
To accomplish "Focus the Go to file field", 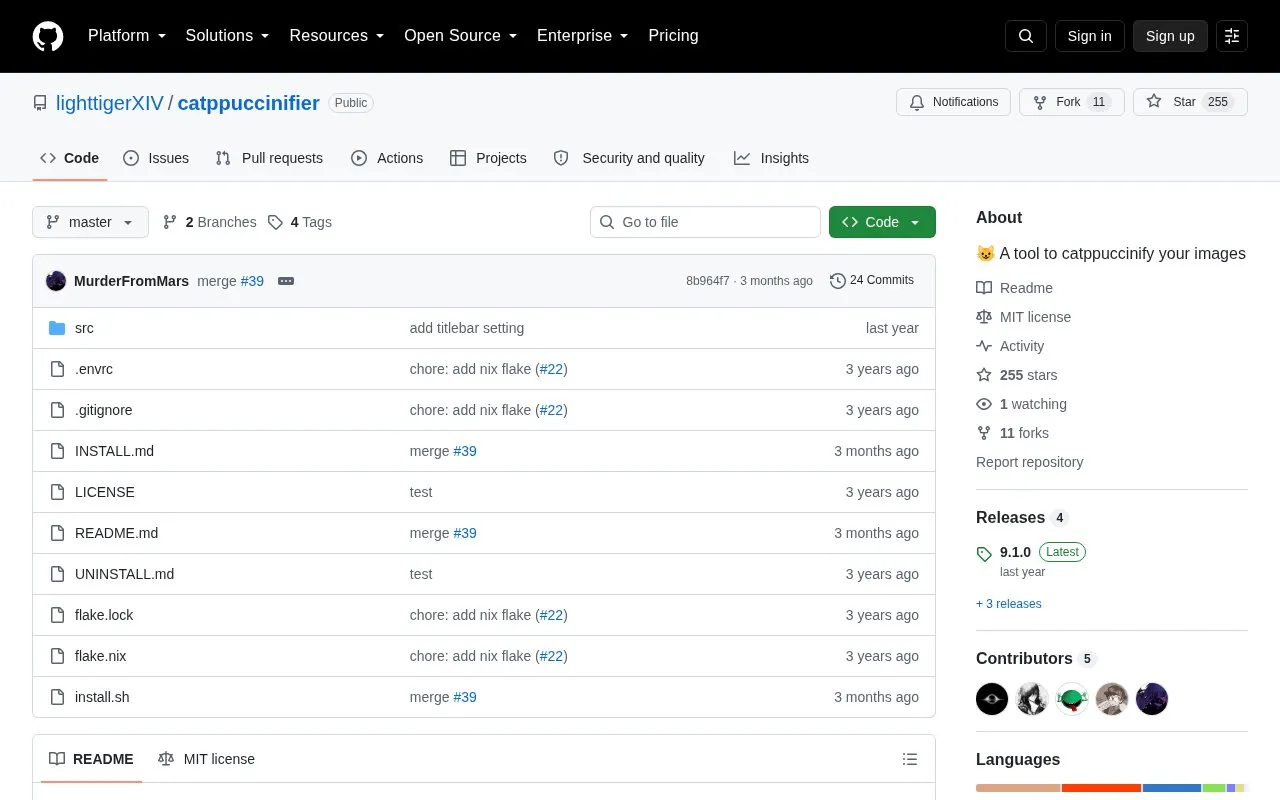I will pos(705,222).
